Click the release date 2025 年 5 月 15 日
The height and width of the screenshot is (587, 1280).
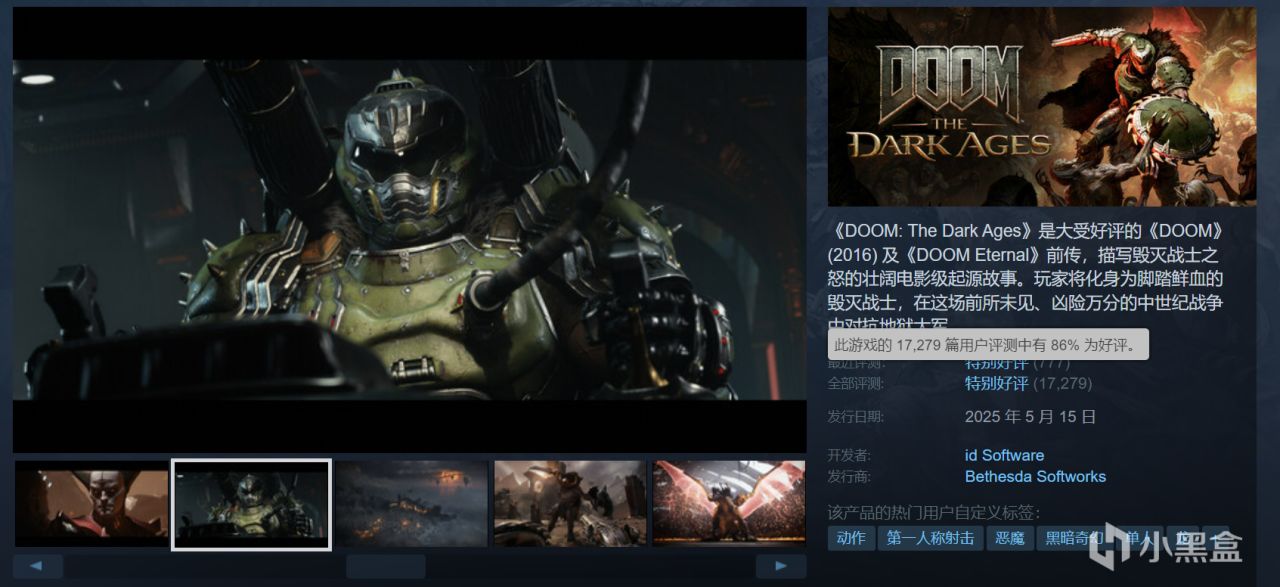coord(1030,416)
